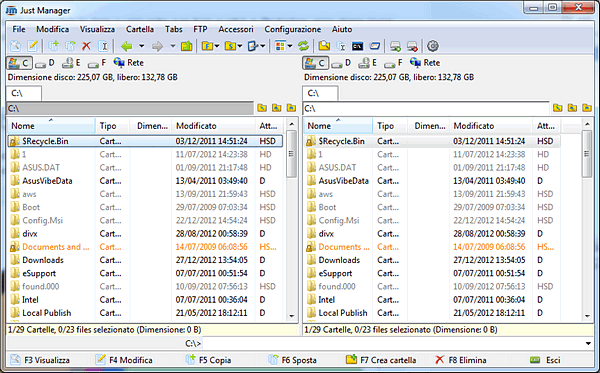Select drive F in left panel
Screen dimensions: 600x373
coord(97,63)
